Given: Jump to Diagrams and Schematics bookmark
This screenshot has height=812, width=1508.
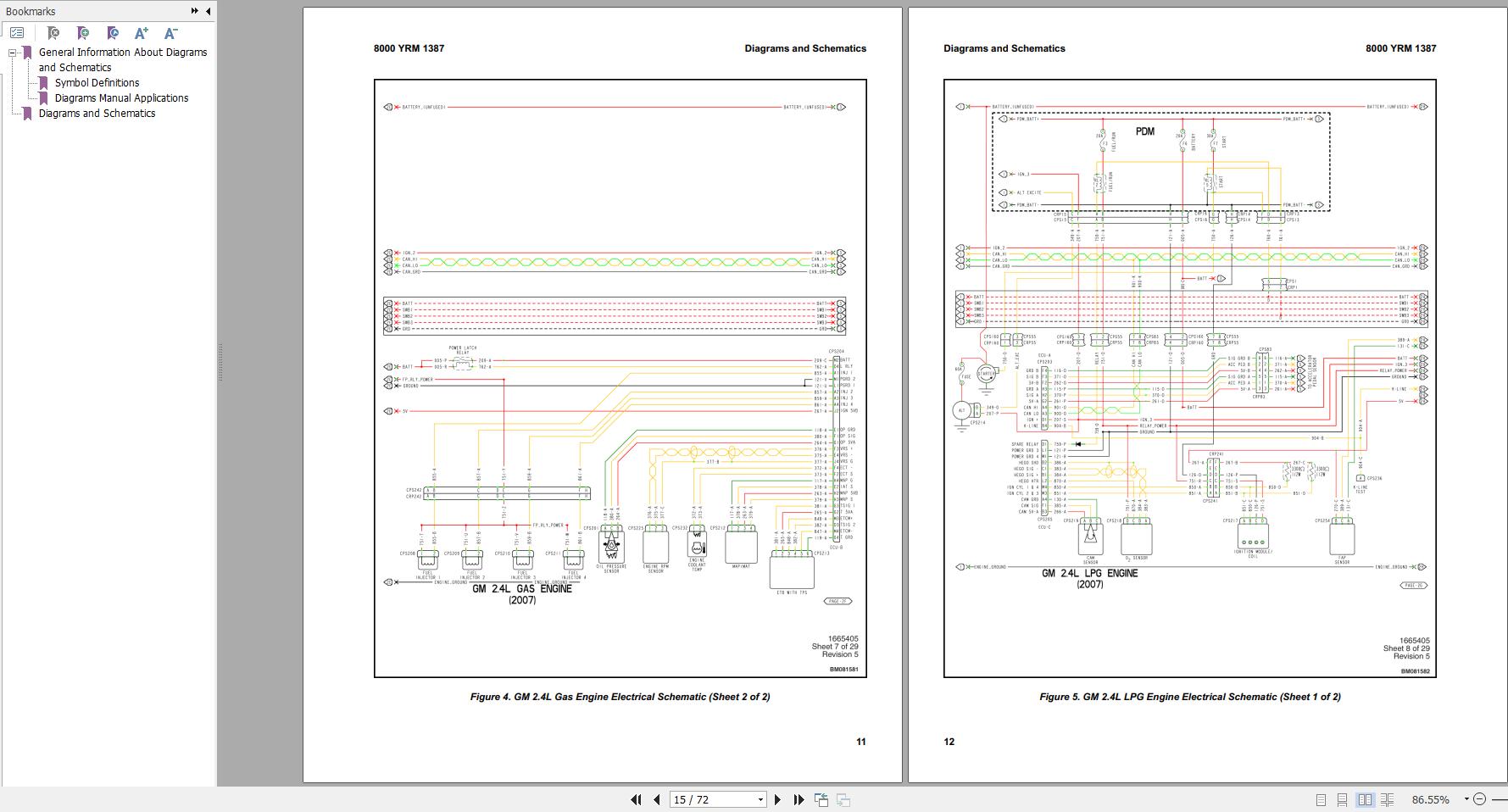Looking at the screenshot, I should (x=97, y=114).
